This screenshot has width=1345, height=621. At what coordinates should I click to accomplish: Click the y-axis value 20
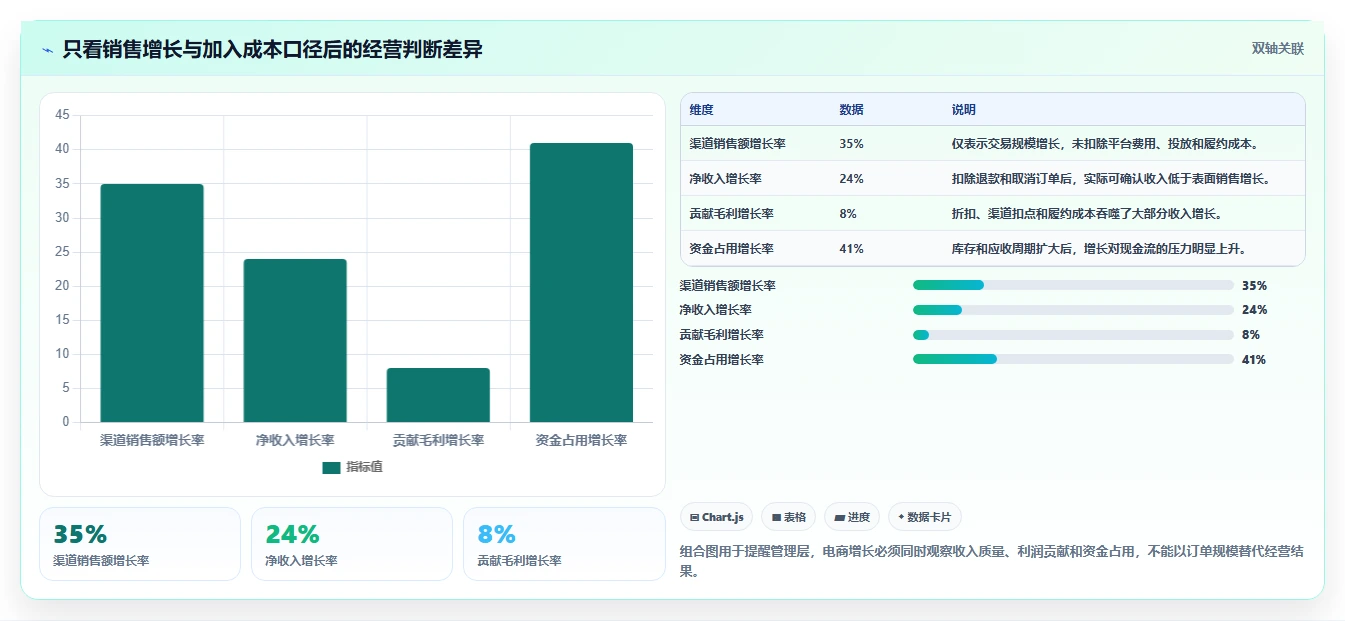tap(62, 286)
